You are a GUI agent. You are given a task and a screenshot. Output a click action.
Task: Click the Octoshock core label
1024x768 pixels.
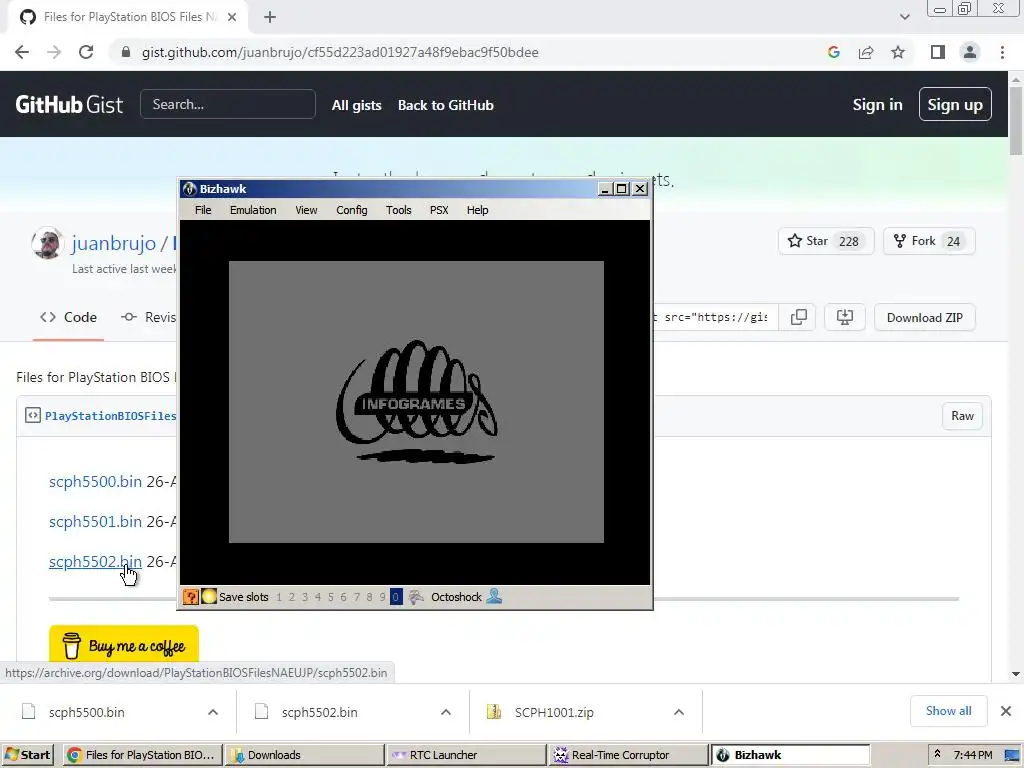pyautogui.click(x=456, y=597)
